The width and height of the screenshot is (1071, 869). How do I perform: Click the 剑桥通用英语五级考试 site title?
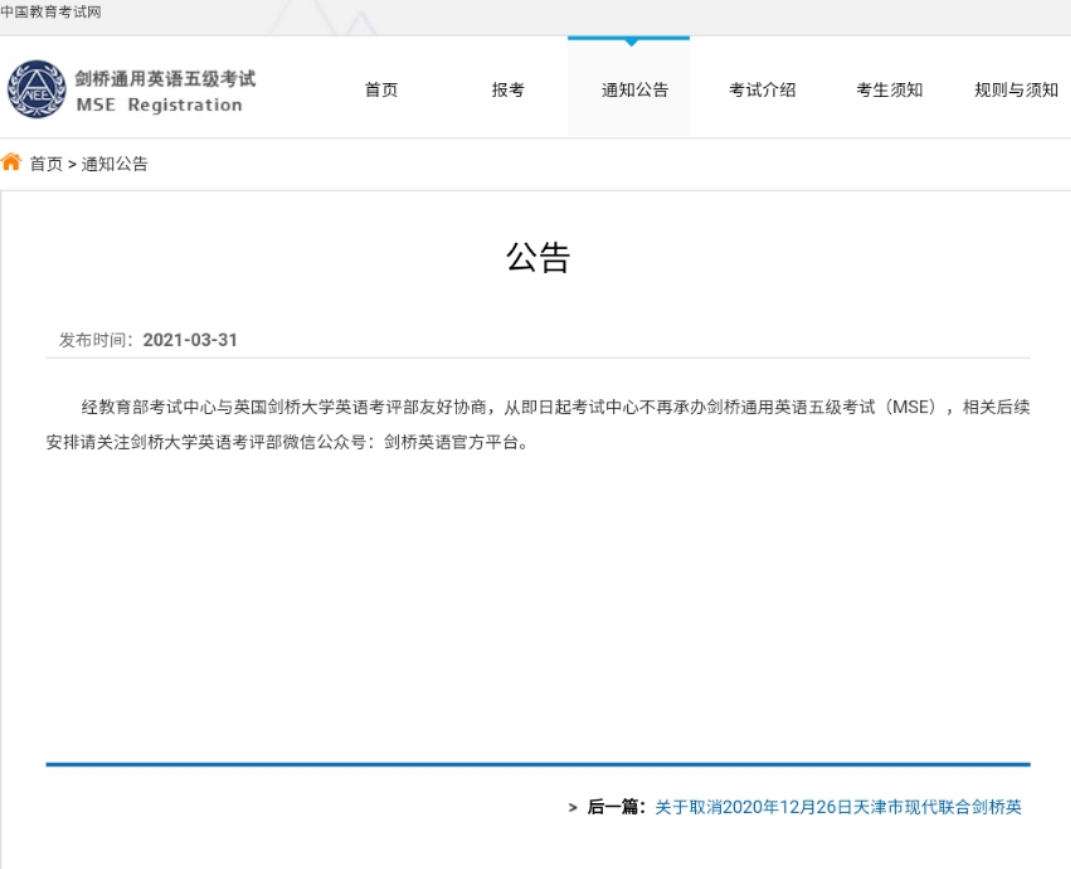coord(165,79)
